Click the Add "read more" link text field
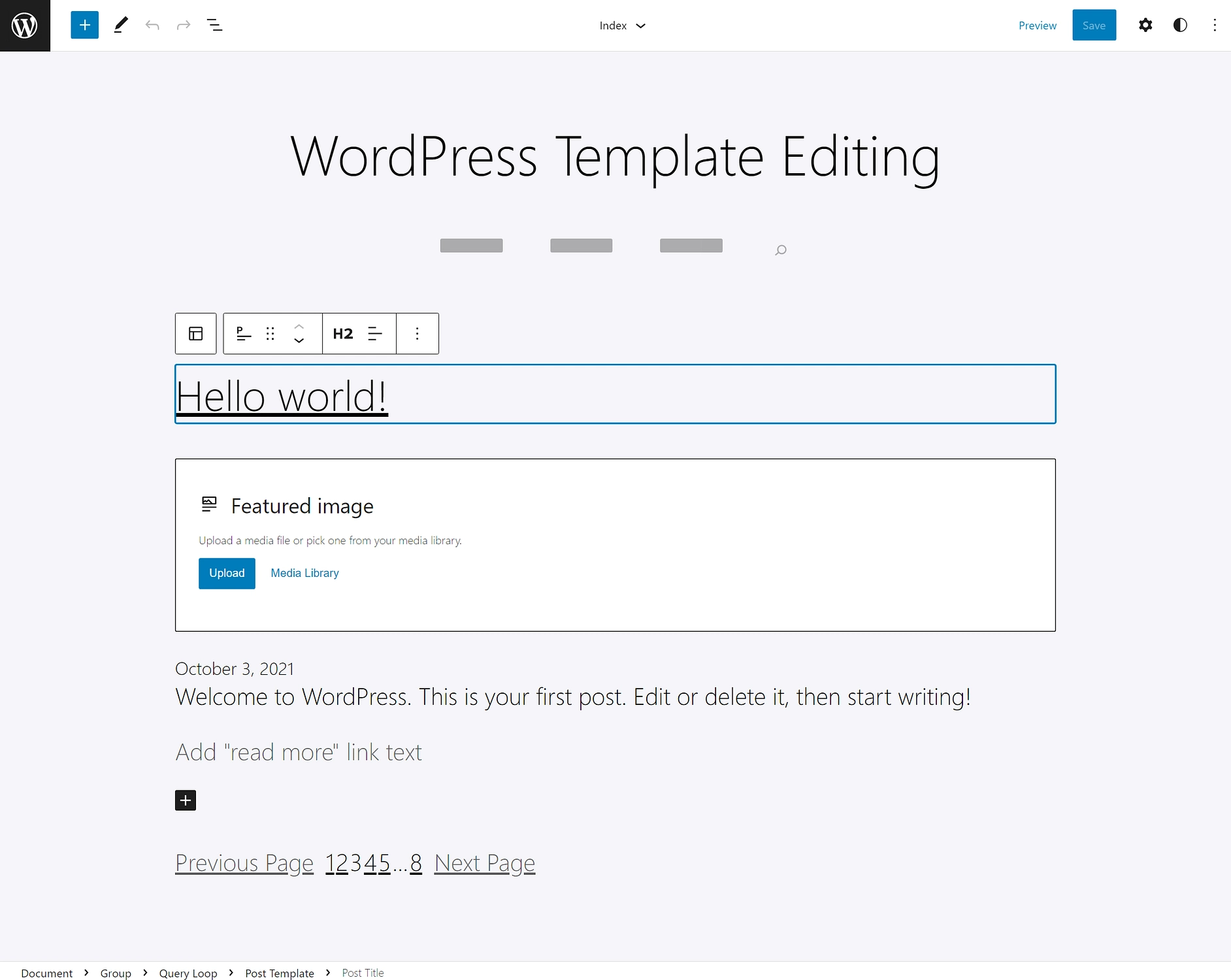This screenshot has width=1231, height=980. point(299,753)
